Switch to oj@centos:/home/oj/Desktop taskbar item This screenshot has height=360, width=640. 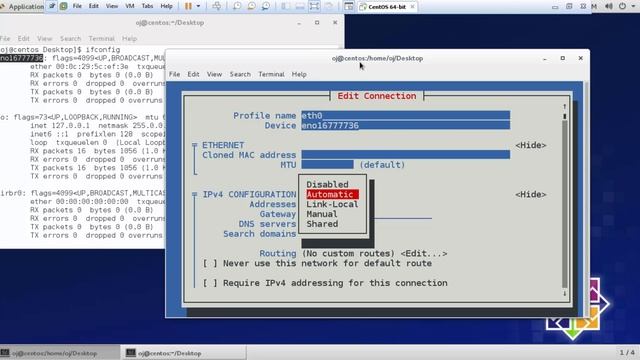(x=60, y=353)
